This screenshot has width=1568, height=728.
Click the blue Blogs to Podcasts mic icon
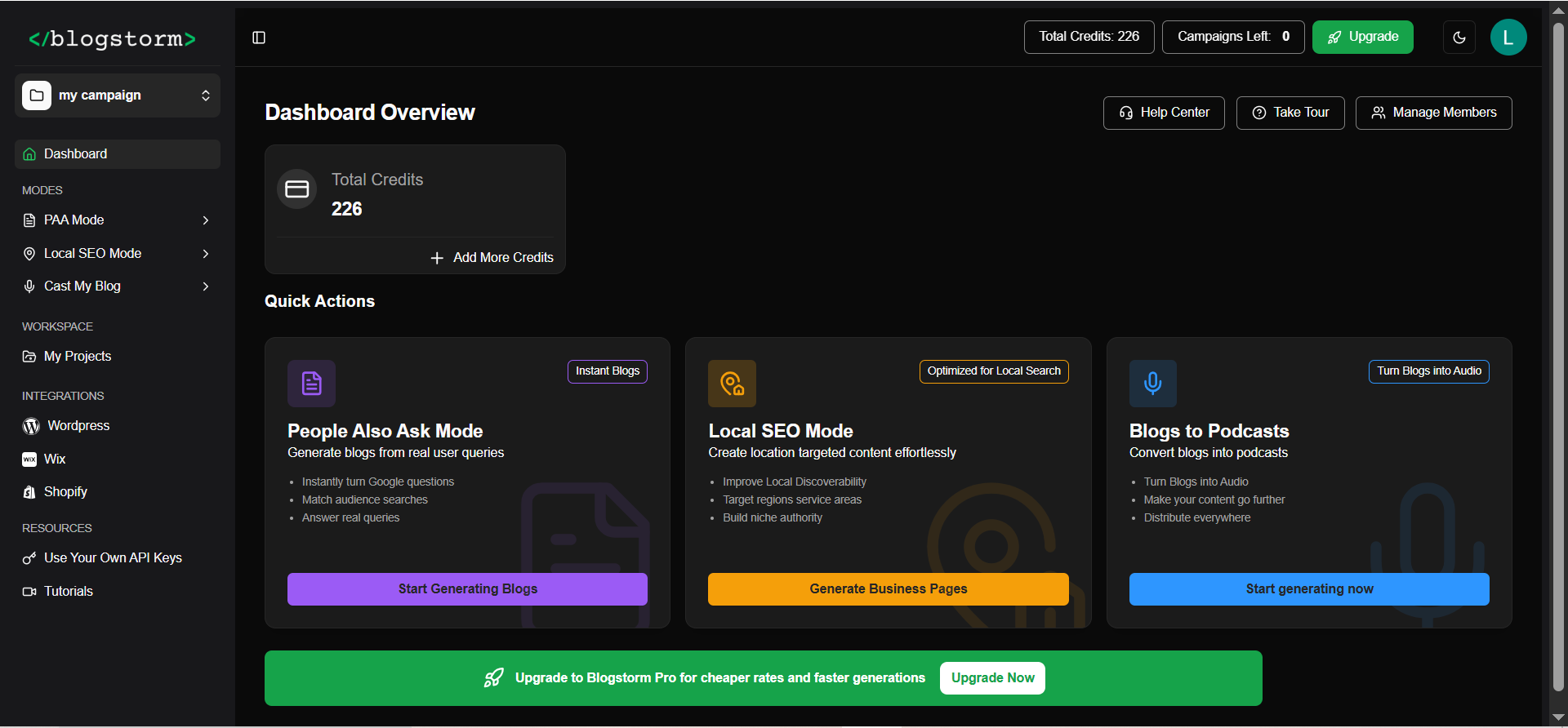click(x=1153, y=384)
